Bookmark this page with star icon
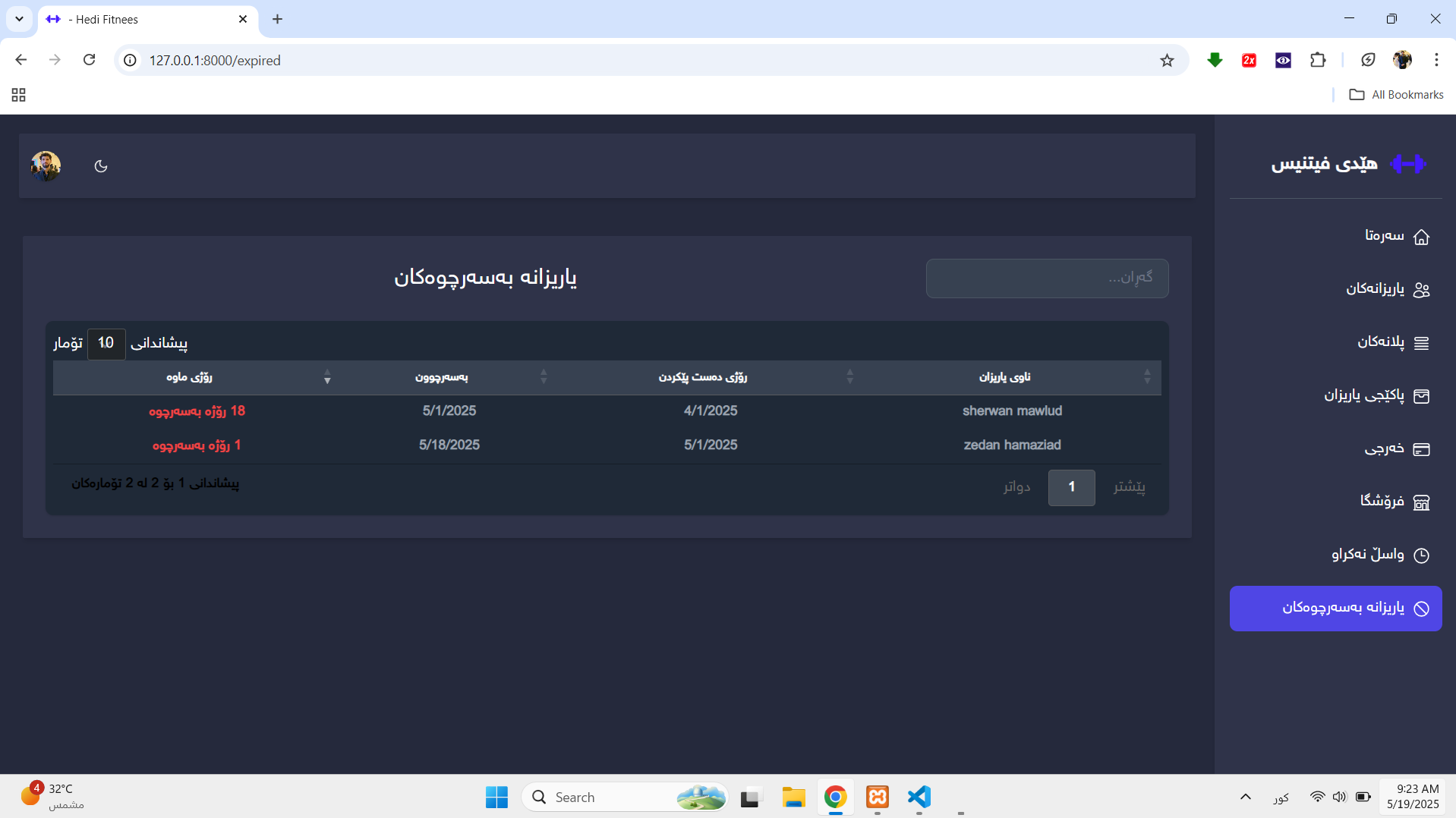 click(x=1167, y=61)
